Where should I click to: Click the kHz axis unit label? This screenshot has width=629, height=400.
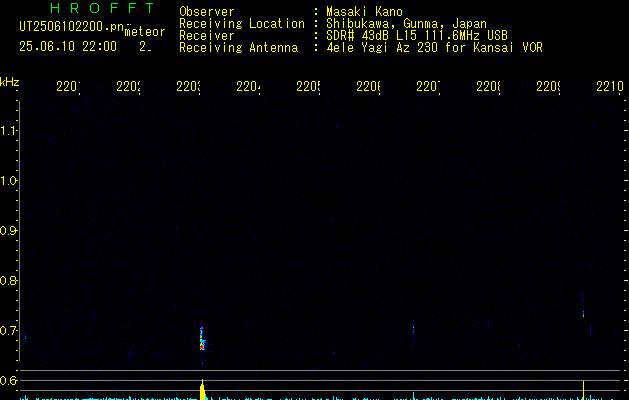10,82
